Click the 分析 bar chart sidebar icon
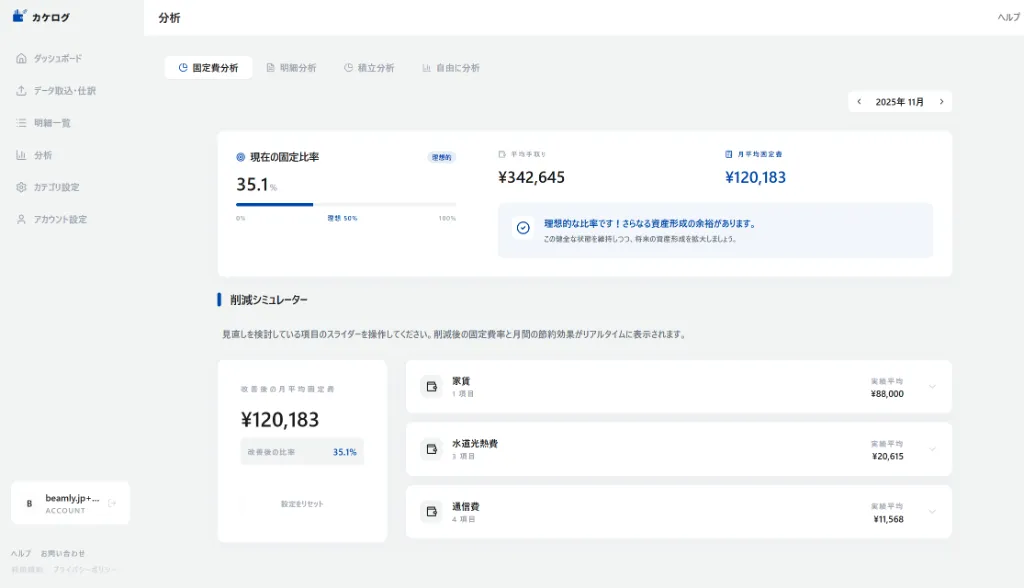Screen dimensions: 1024x588 click(x=22, y=155)
